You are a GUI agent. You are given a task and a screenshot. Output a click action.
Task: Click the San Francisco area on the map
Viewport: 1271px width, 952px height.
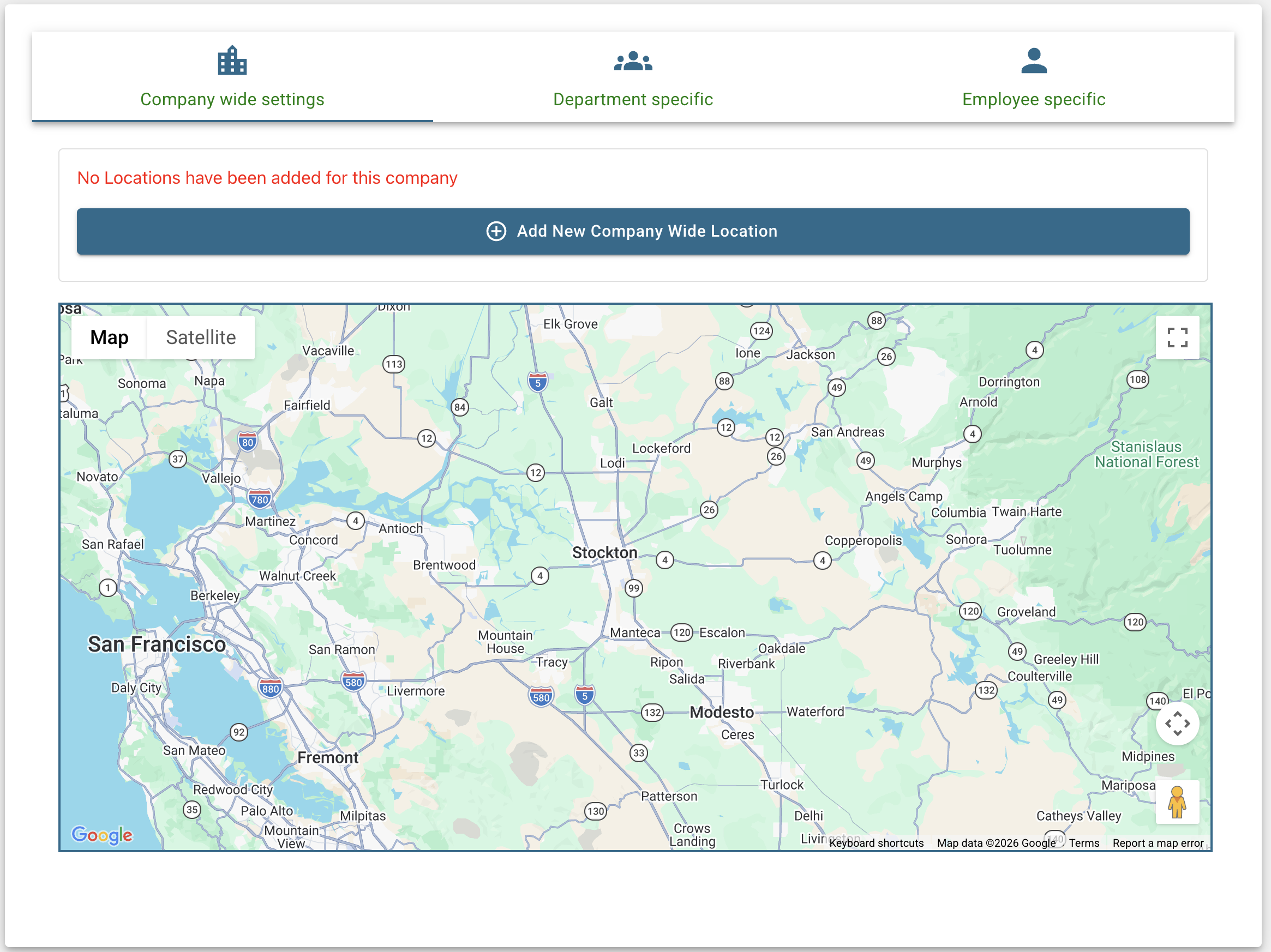[157, 643]
